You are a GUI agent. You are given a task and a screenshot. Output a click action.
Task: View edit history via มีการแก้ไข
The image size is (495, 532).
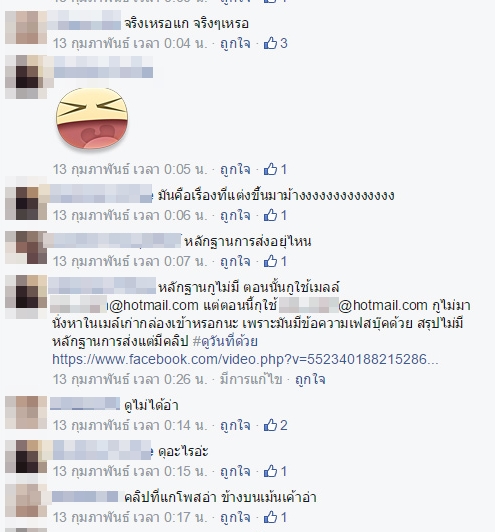[x=251, y=379]
